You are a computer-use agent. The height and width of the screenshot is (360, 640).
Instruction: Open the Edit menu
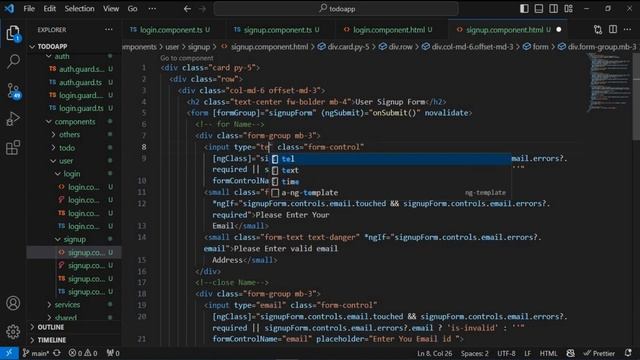[x=49, y=9]
